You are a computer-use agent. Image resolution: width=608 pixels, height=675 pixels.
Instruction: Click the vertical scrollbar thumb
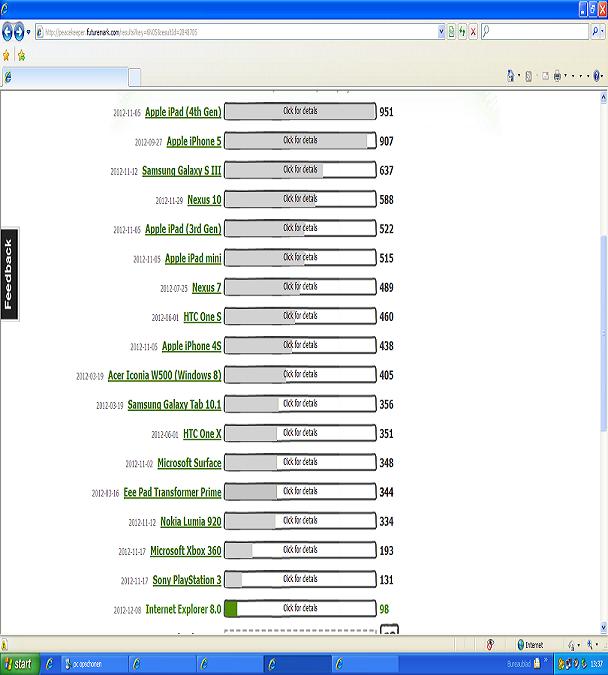coord(603,333)
